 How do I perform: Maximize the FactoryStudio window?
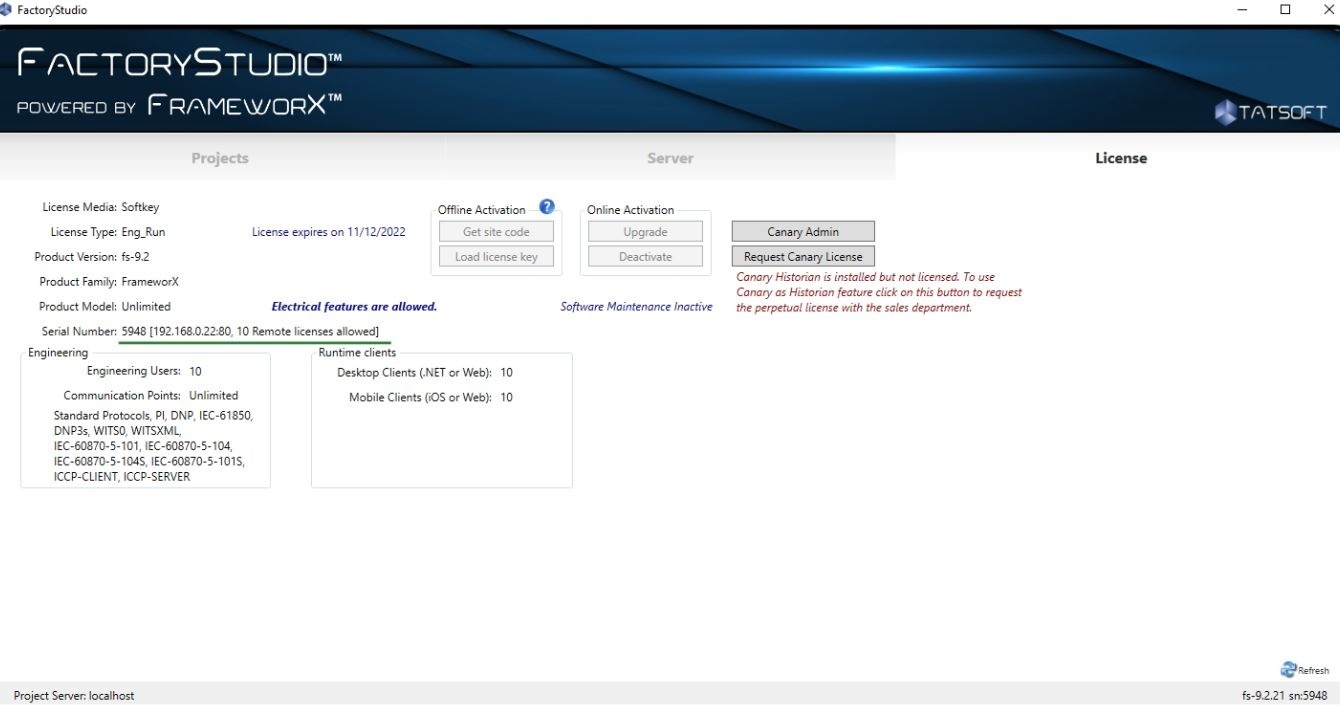point(1286,10)
